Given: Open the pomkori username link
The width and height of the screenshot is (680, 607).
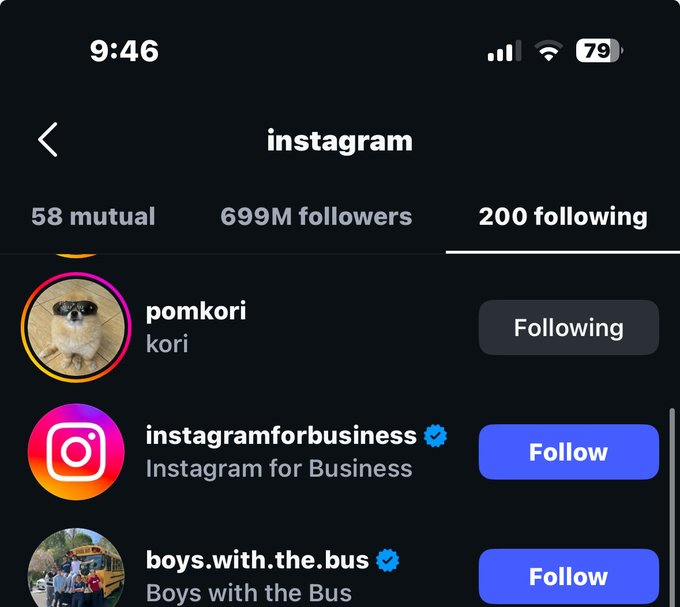Looking at the screenshot, I should (196, 311).
